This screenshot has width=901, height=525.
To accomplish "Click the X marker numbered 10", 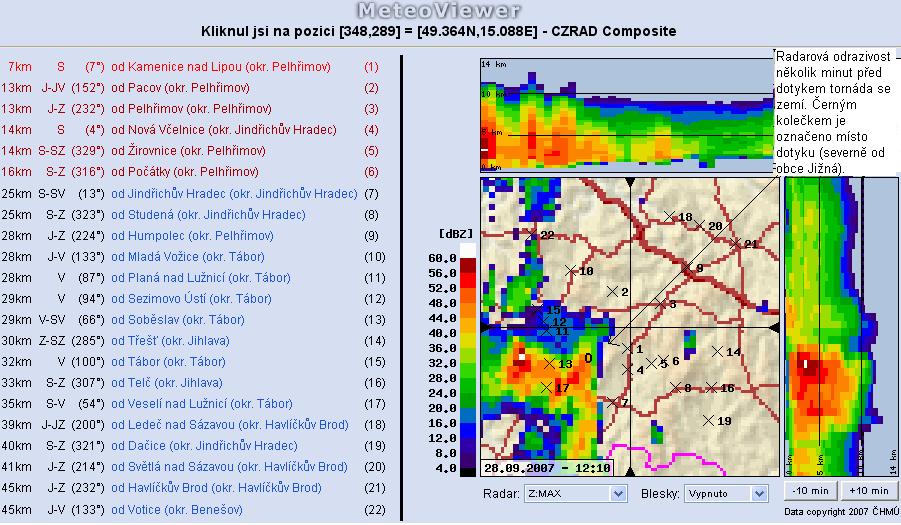I will coord(571,270).
